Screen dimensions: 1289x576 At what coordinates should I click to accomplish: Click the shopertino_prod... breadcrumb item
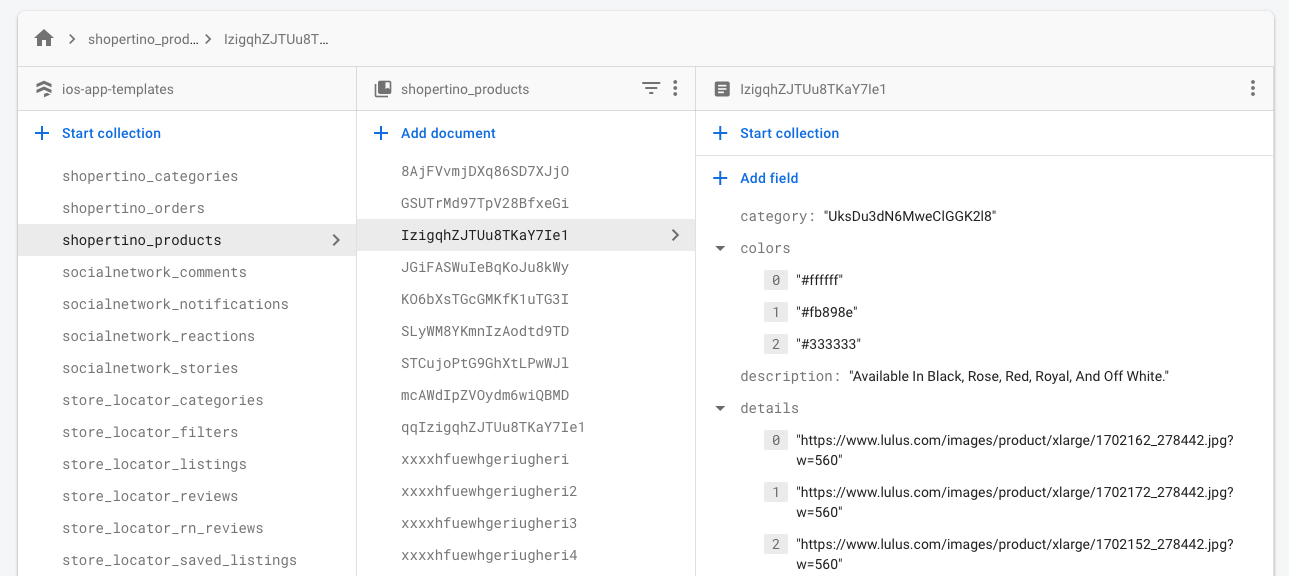tap(143, 39)
